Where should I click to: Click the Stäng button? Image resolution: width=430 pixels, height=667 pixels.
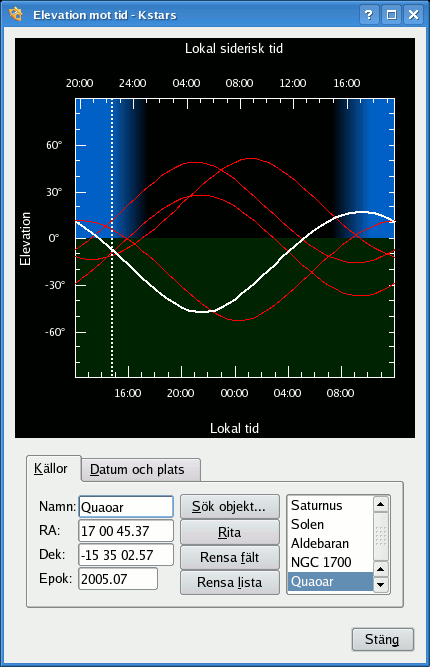382,639
